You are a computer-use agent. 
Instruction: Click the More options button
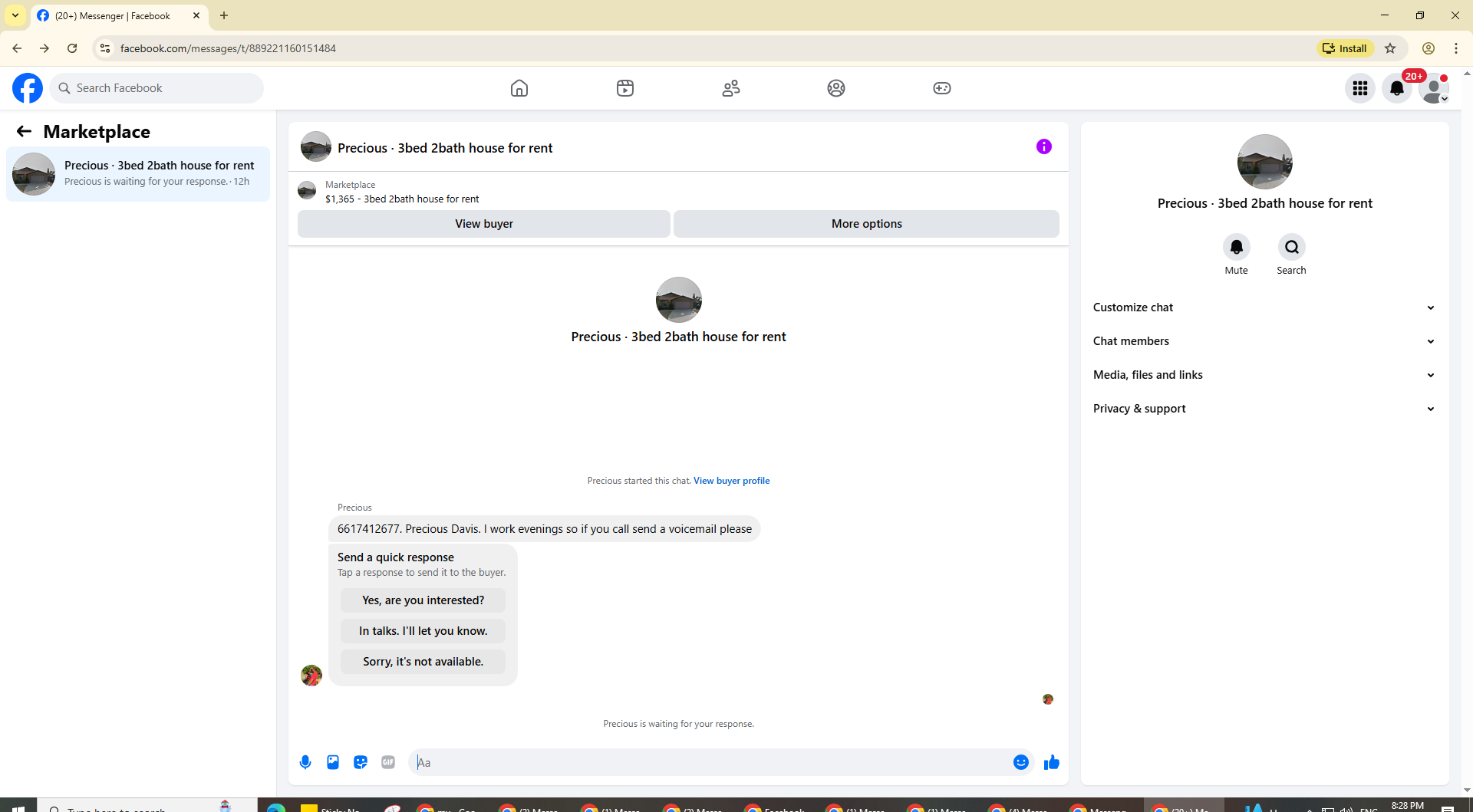tap(867, 224)
